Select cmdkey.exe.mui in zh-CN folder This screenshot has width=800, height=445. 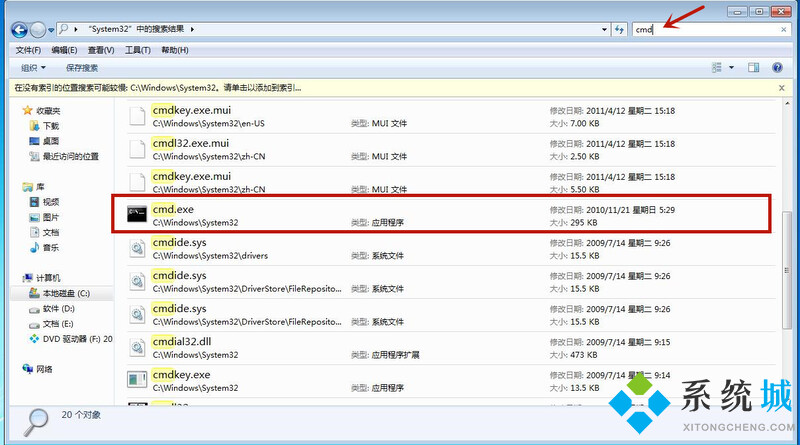click(451, 183)
